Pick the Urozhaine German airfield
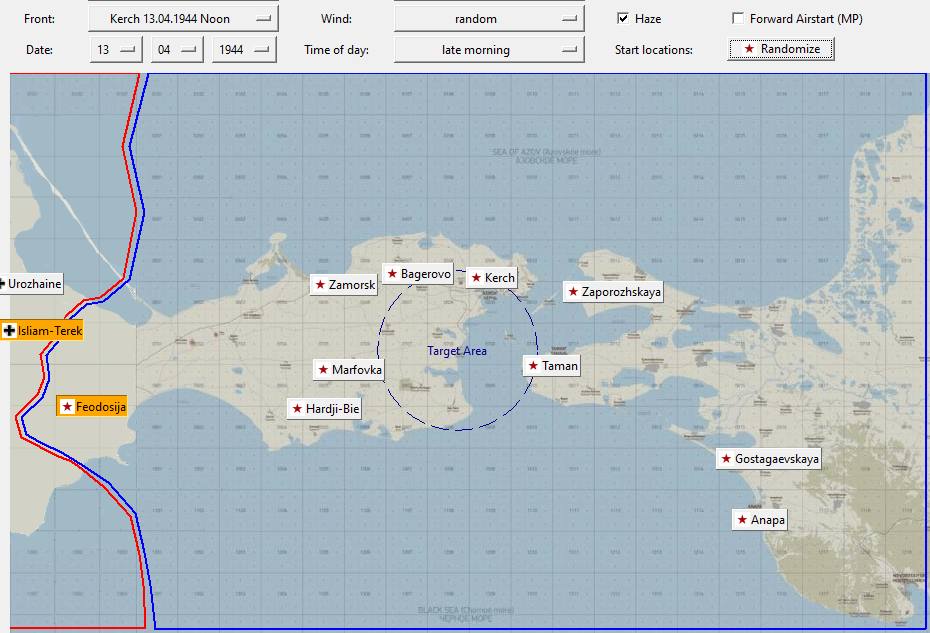 31,284
